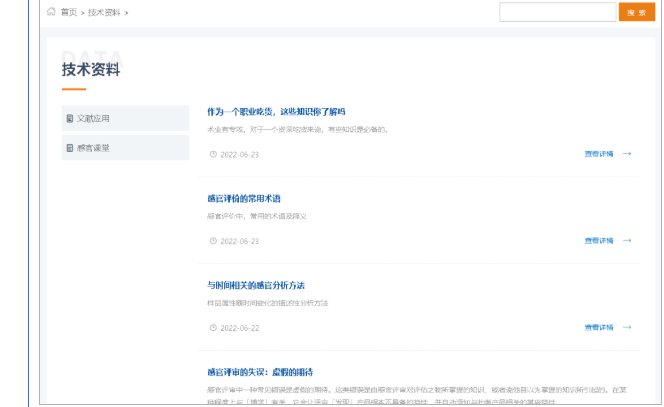
Task: Click the document icon beside 感官课堂
Action: pyautogui.click(x=70, y=148)
